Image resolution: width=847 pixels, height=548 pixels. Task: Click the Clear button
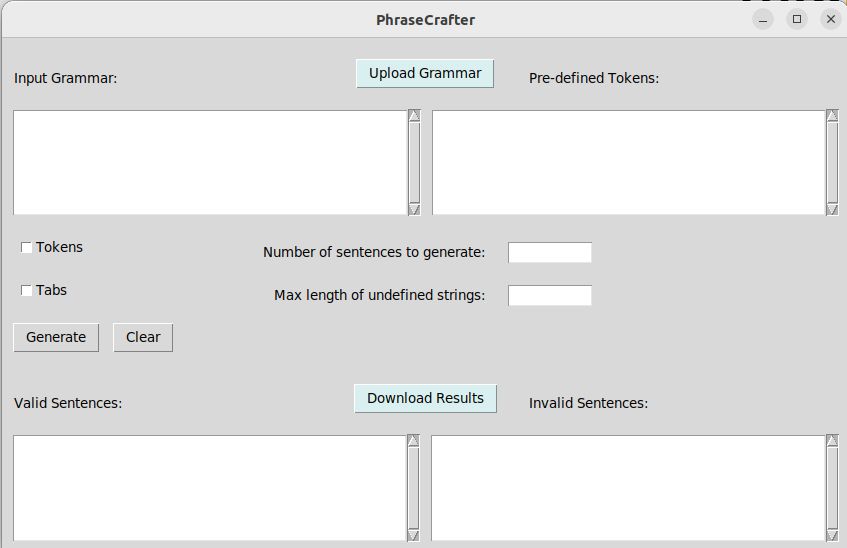[143, 337]
